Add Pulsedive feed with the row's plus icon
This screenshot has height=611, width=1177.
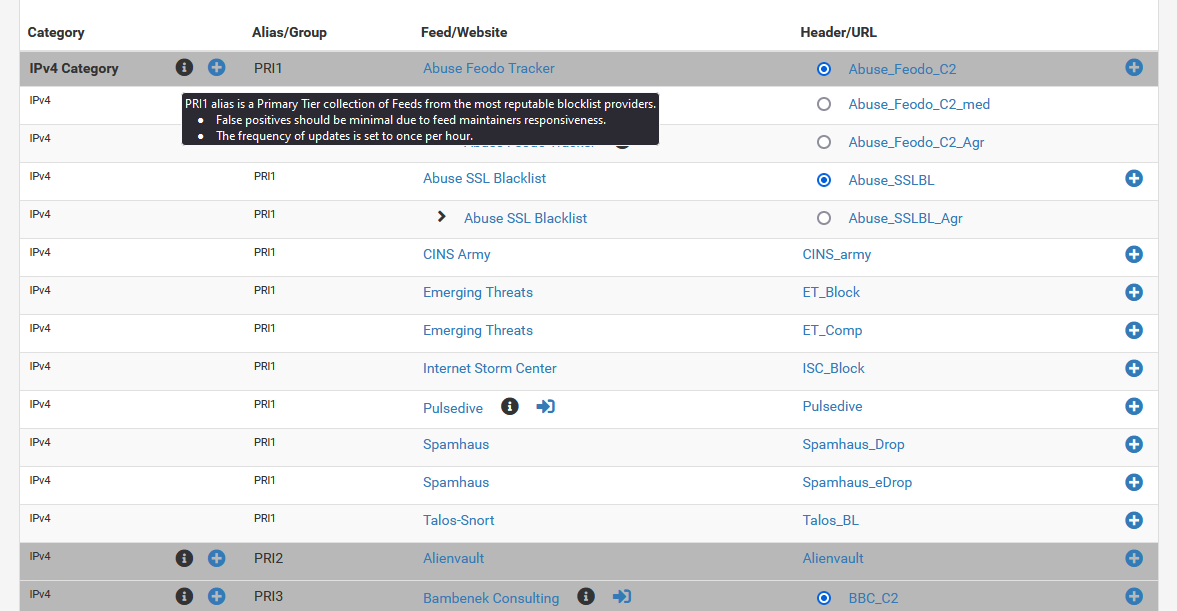pyautogui.click(x=1133, y=406)
